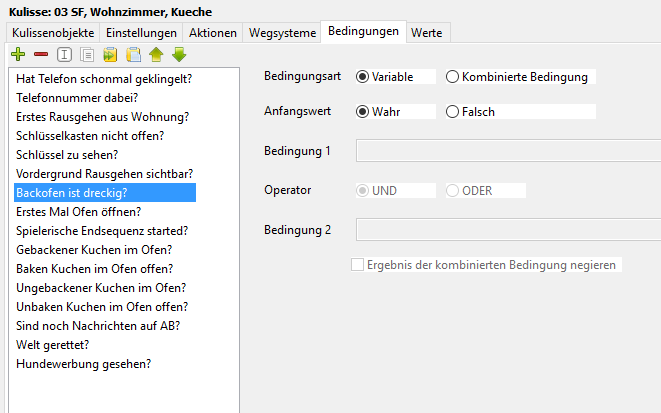Open the Bedingung 2 dropdown field
The width and height of the screenshot is (661, 413).
(508, 229)
